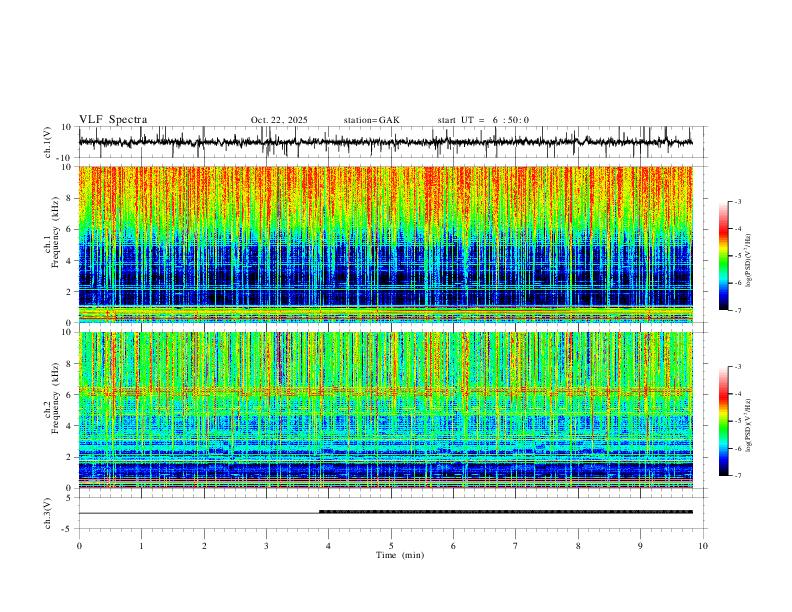Click the time axis tick label "4"
792x612 pixels.
point(328,546)
